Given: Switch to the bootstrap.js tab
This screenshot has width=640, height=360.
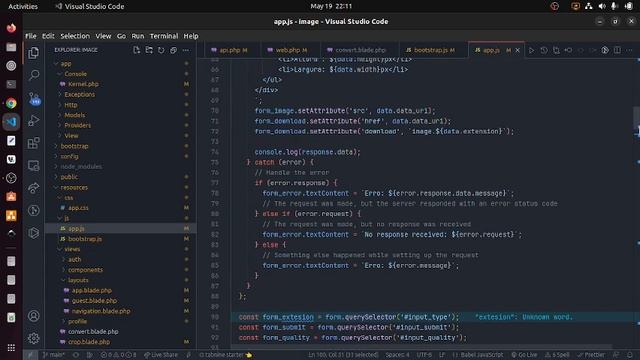Looking at the screenshot, I should (431, 50).
